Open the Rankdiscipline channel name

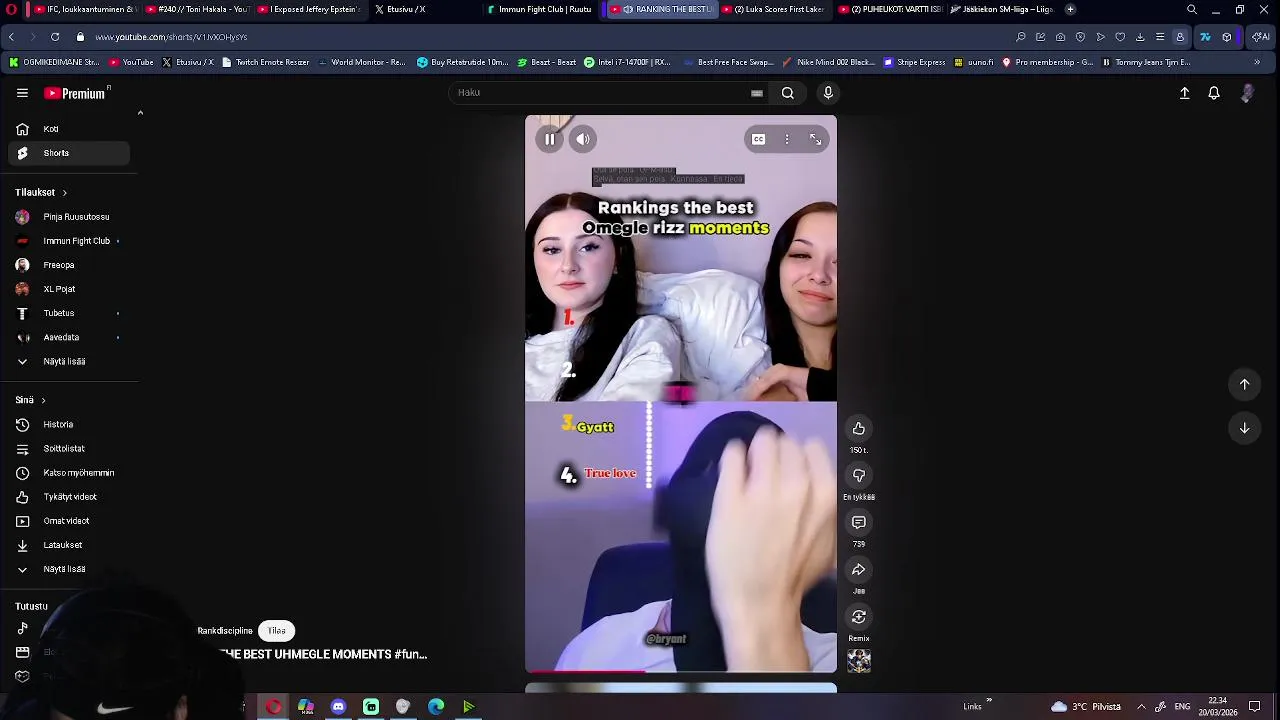pos(225,631)
